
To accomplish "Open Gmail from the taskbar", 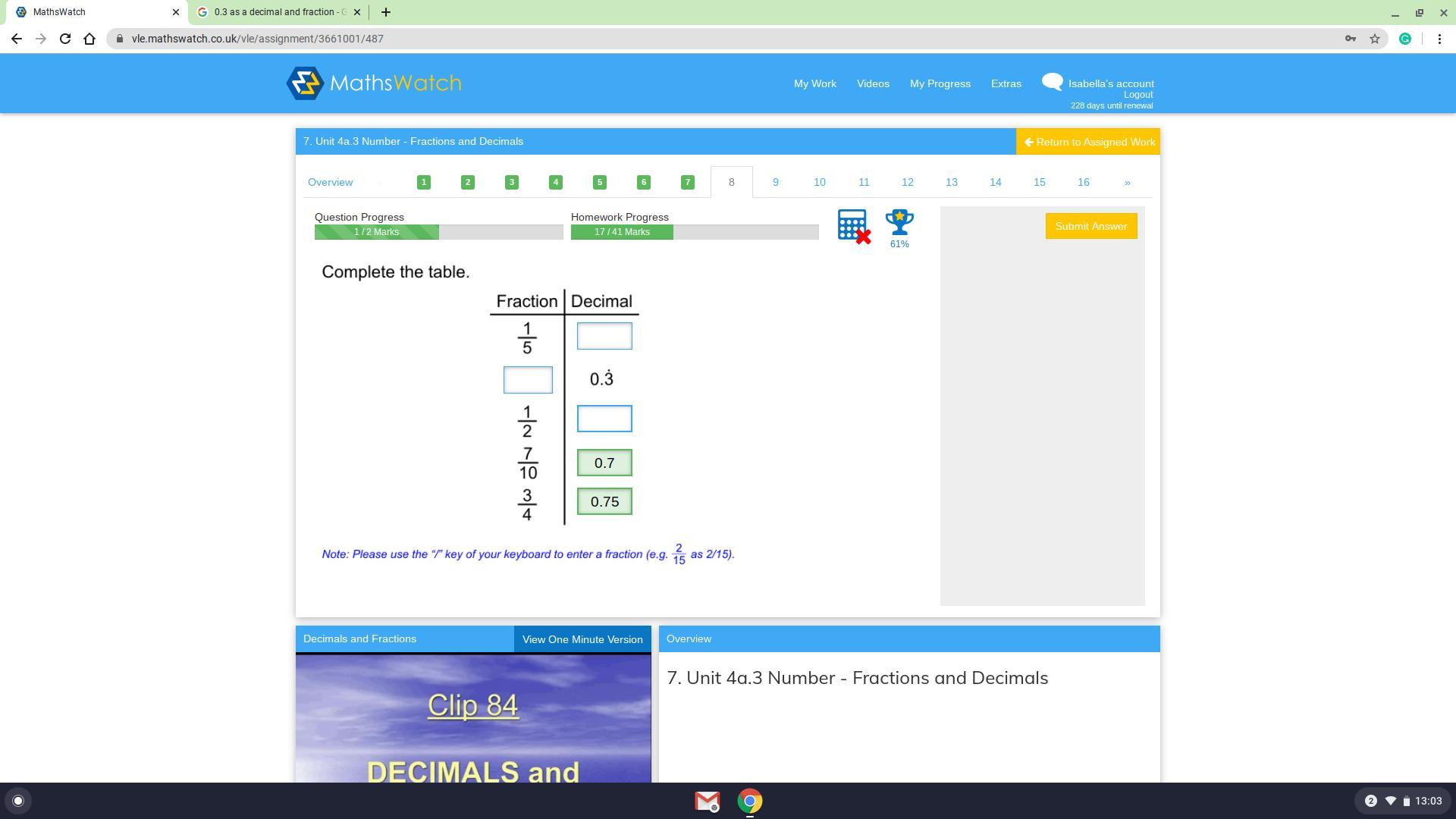I will tap(707, 801).
